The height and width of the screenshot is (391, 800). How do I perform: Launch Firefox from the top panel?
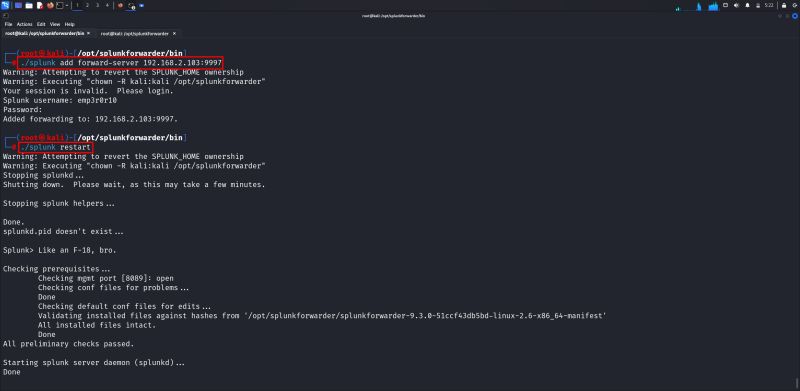coord(50,5)
